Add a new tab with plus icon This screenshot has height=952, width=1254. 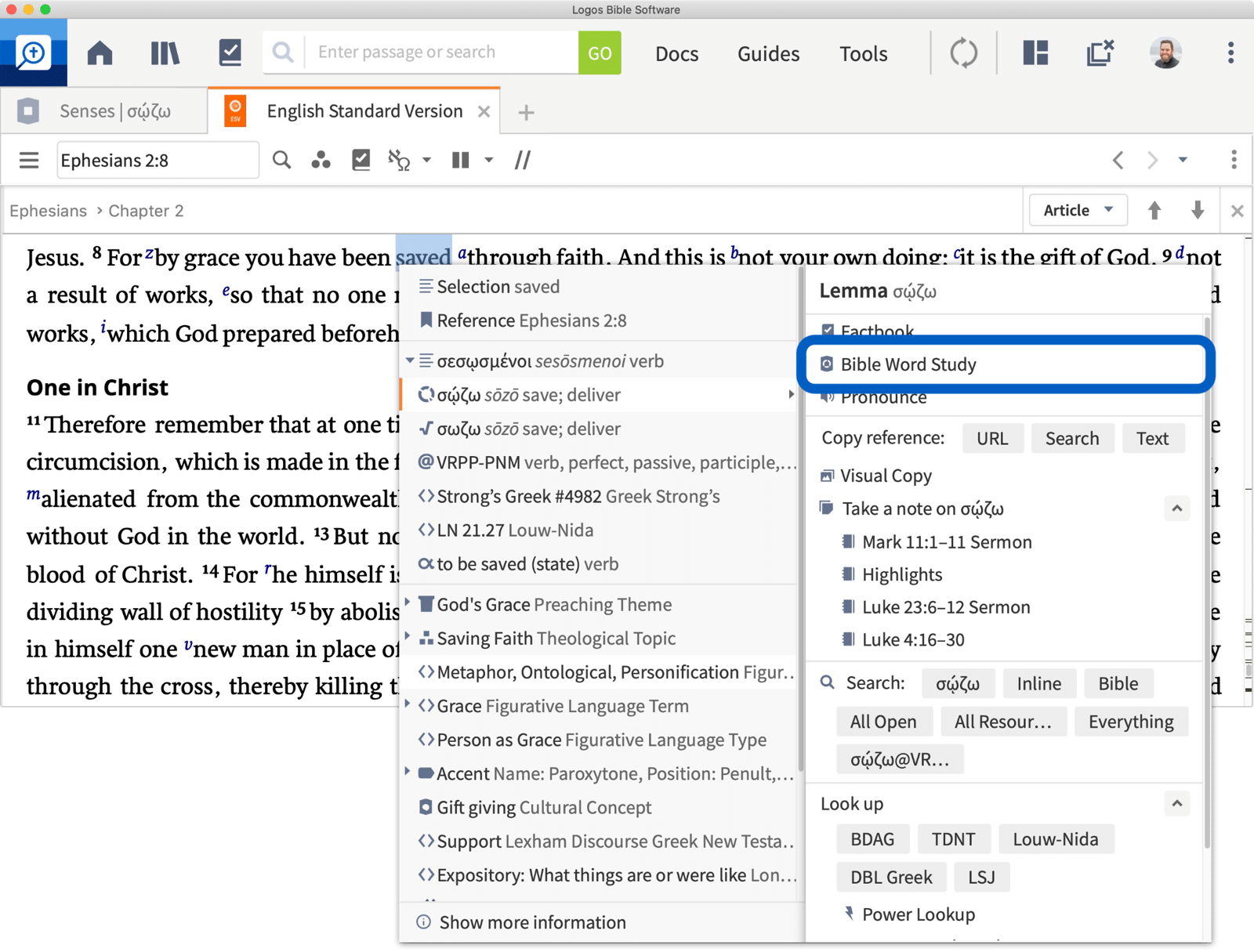click(x=527, y=113)
